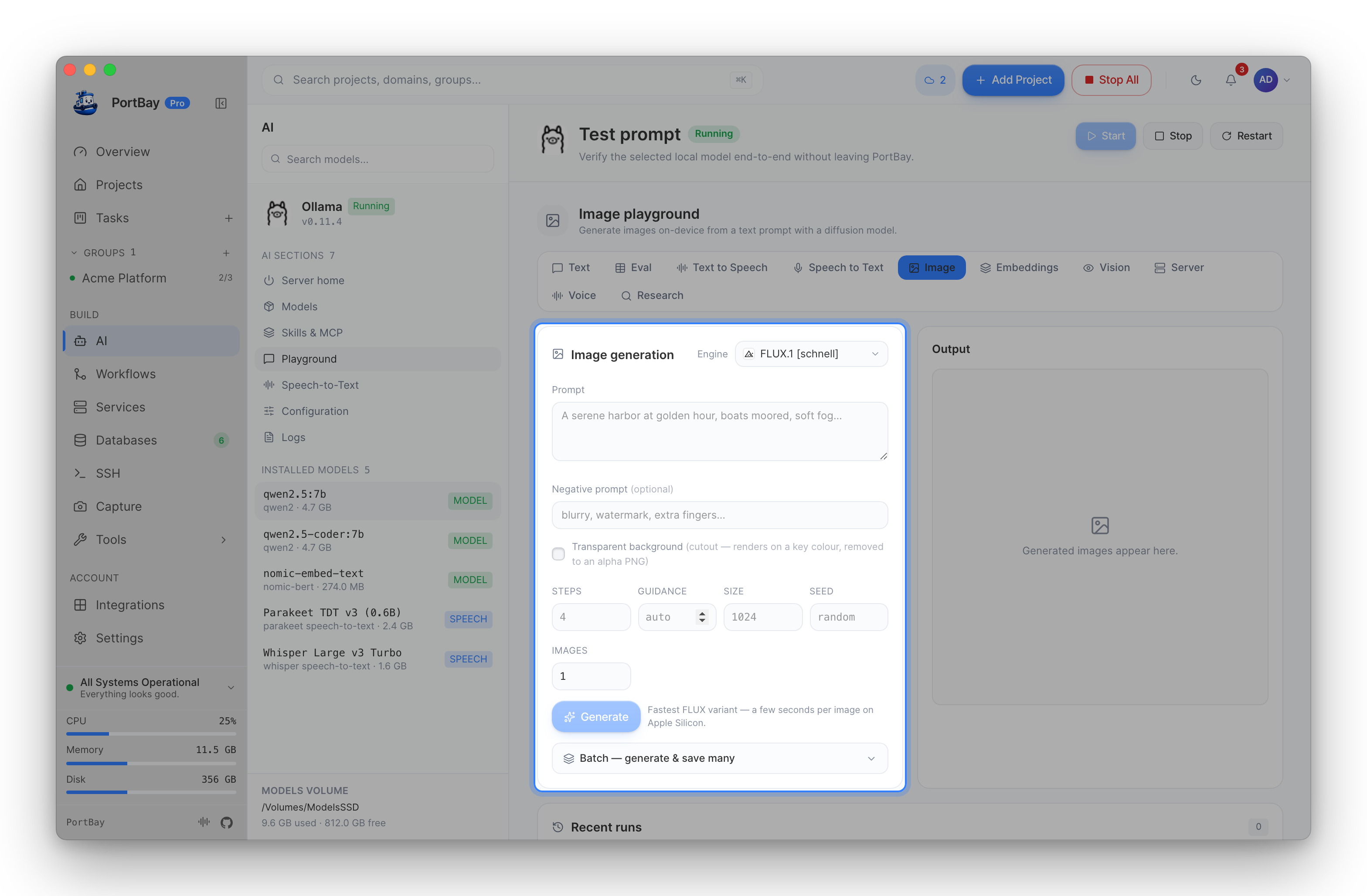Open the Engine FLUX.1 [schnell] dropdown
1367x896 pixels.
pyautogui.click(x=811, y=354)
